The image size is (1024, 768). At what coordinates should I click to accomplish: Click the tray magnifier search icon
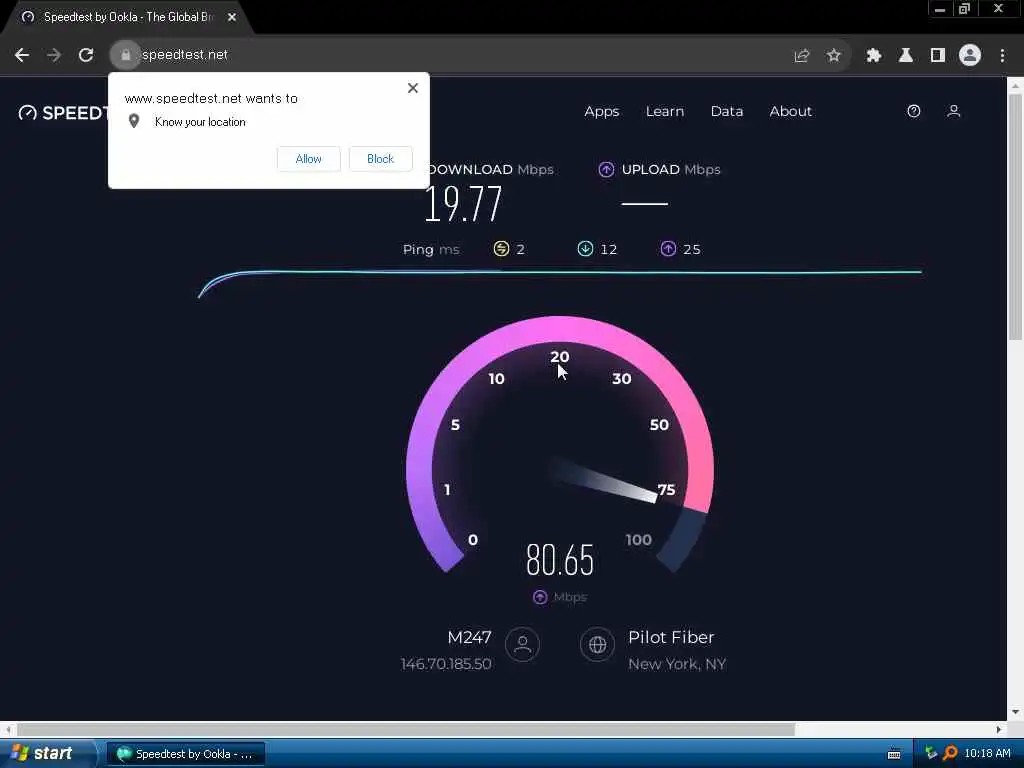click(950, 753)
